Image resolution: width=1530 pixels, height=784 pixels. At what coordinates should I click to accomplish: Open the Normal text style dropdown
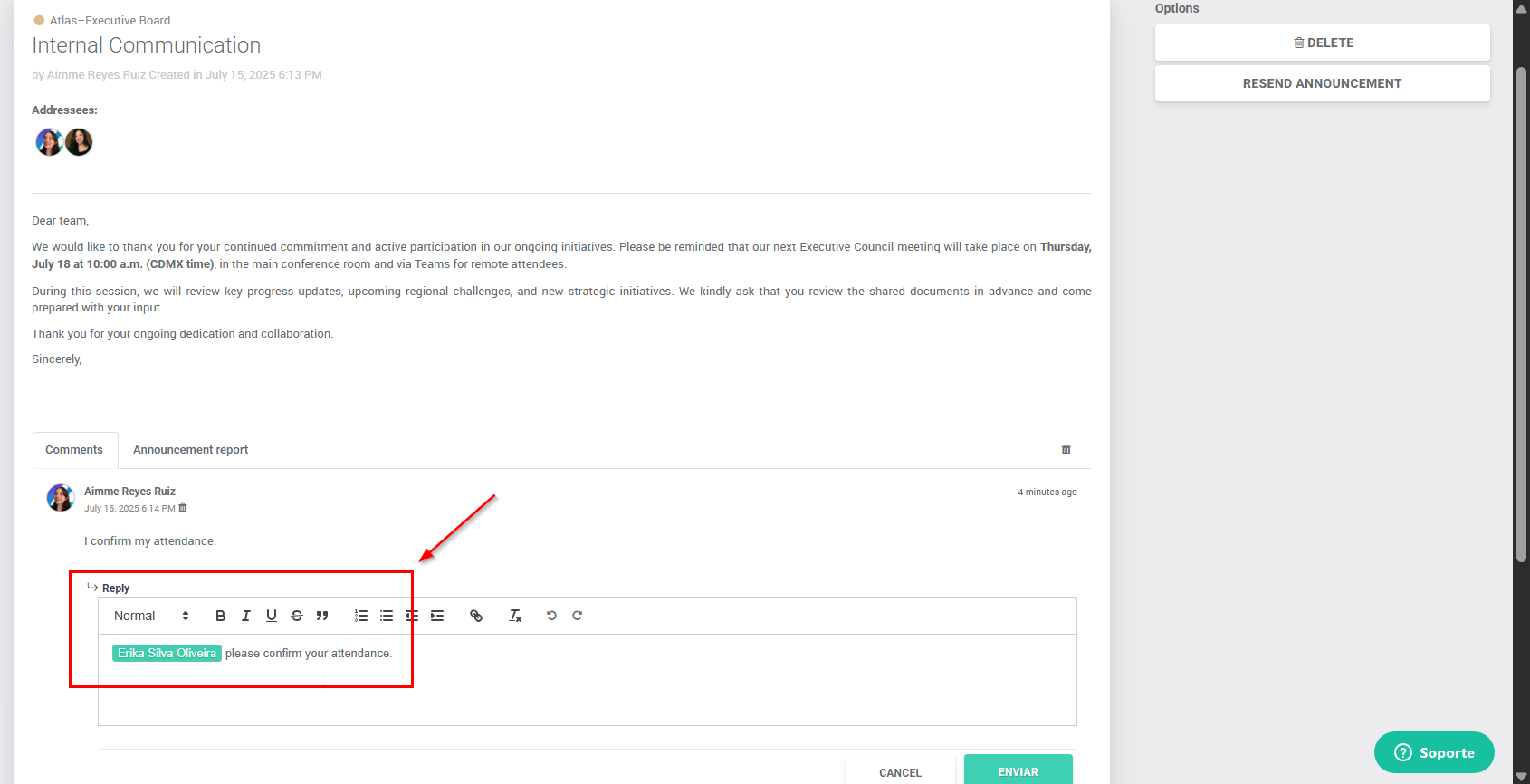(151, 616)
